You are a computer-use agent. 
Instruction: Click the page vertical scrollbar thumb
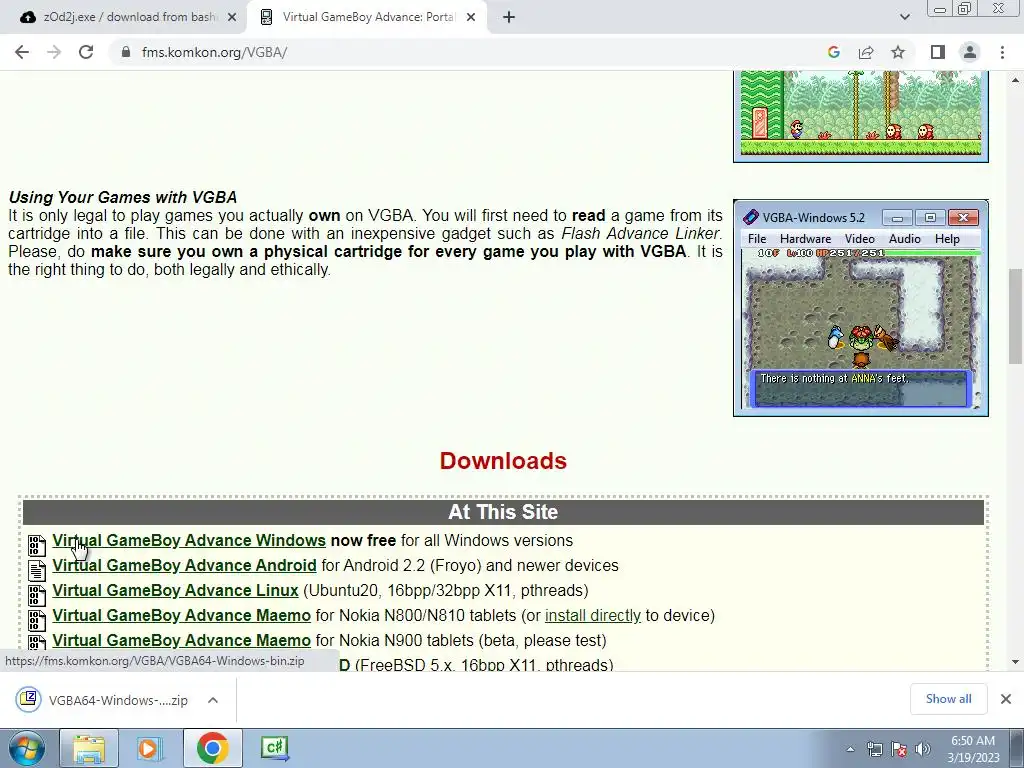1016,316
